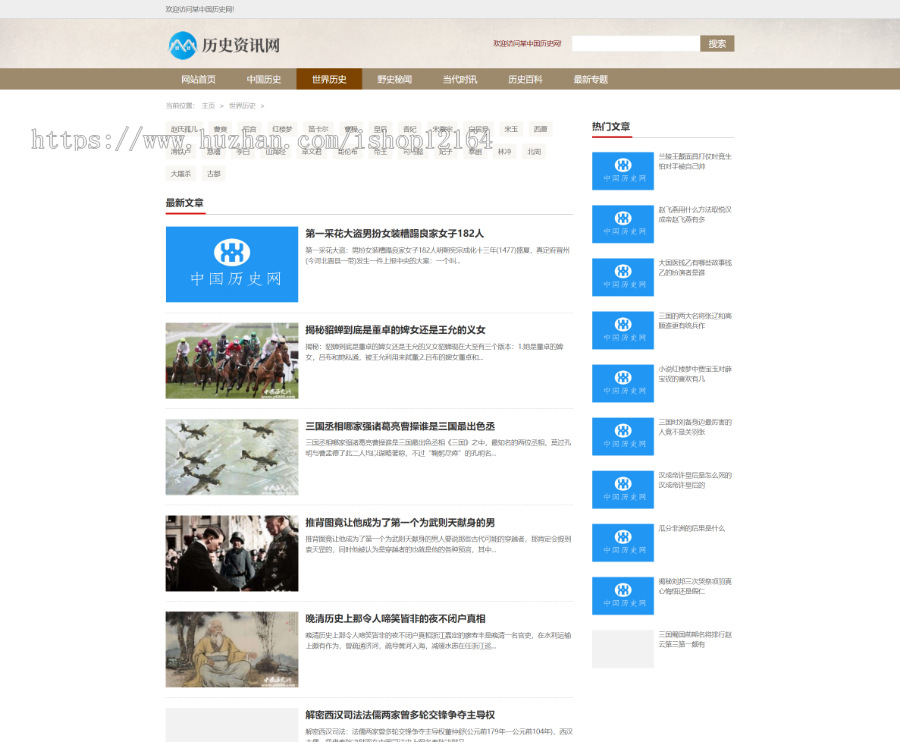Open the 当代时讯 navigation tab
Screen dimensions: 900x742
coord(460,79)
